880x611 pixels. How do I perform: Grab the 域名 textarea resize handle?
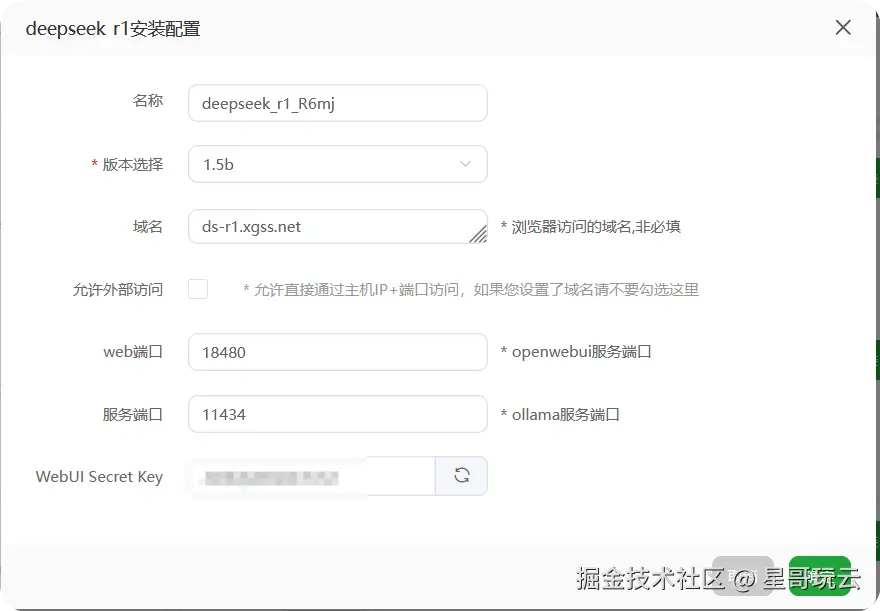[478, 235]
